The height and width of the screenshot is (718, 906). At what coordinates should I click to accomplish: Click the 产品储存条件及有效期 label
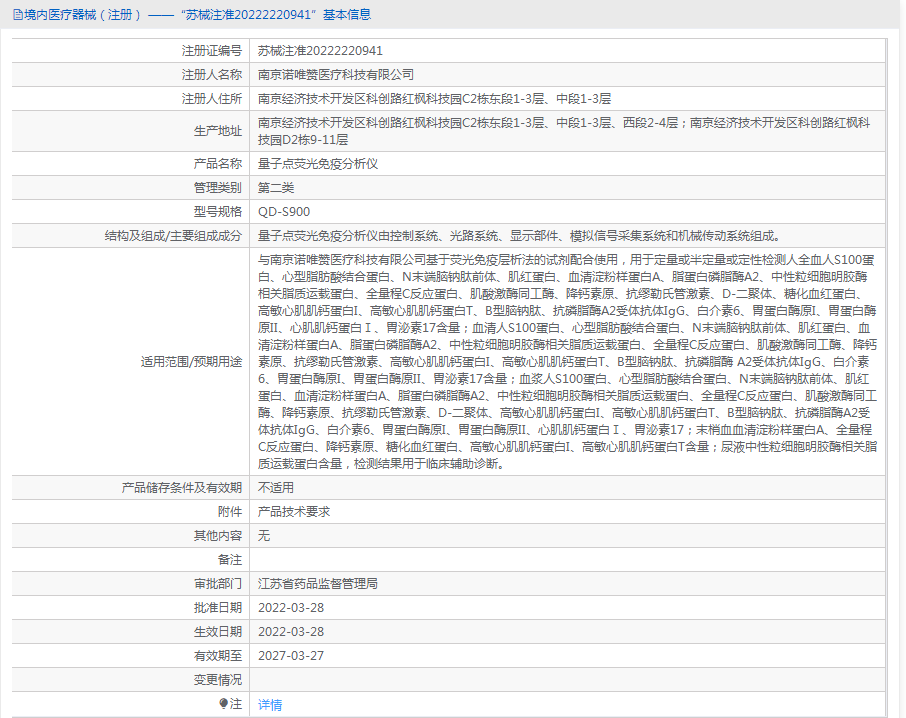(181, 488)
